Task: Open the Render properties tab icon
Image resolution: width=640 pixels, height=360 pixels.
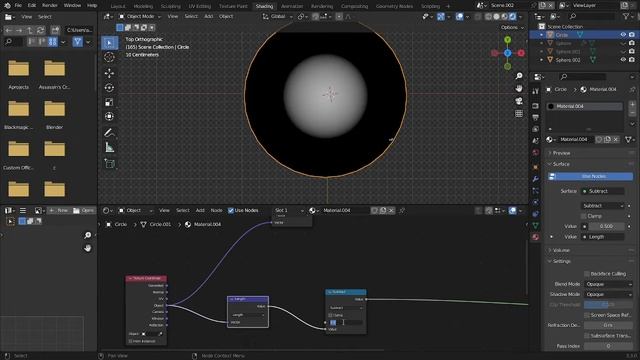Action: [536, 106]
